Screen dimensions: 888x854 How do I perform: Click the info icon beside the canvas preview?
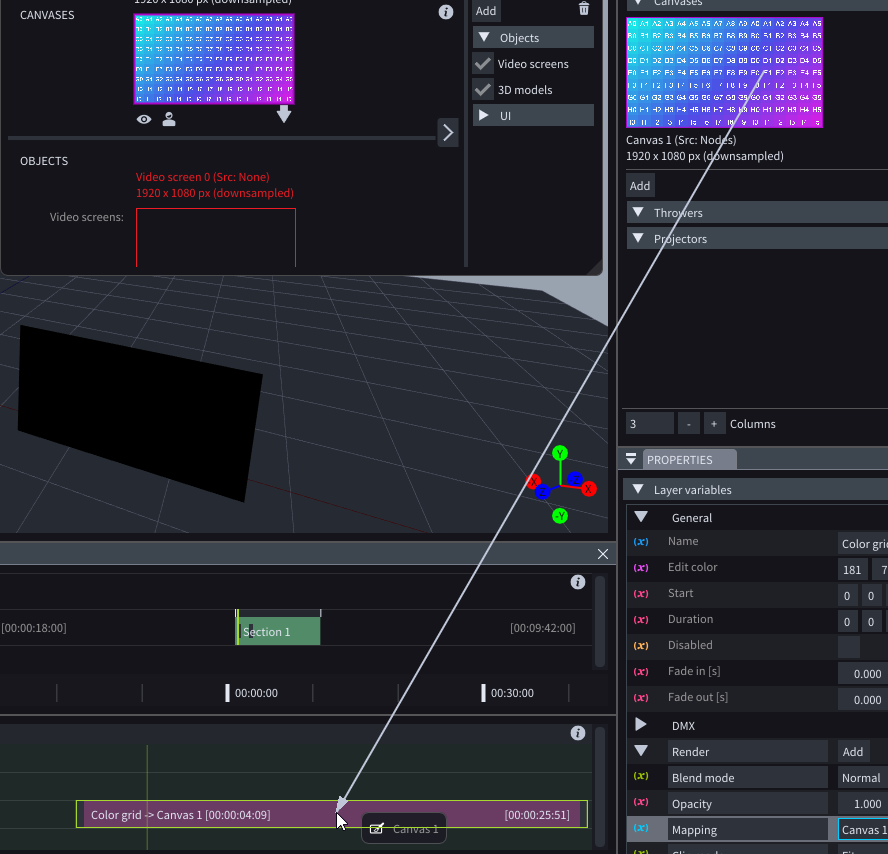click(x=446, y=12)
